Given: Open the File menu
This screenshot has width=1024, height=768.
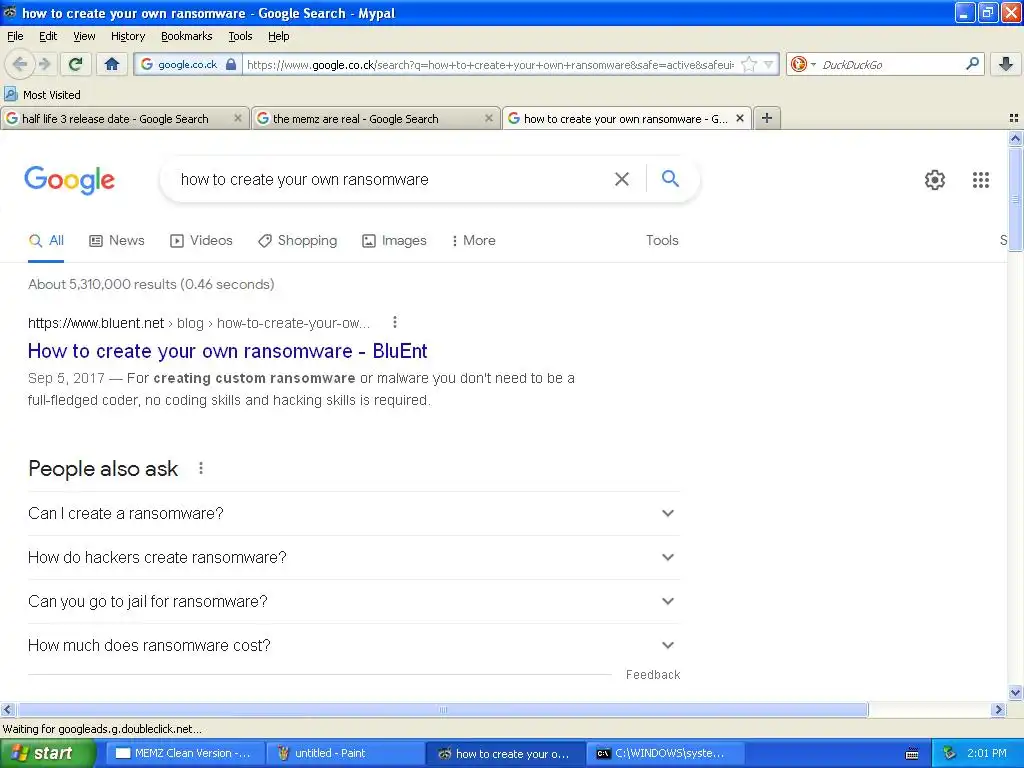Looking at the screenshot, I should [x=15, y=36].
